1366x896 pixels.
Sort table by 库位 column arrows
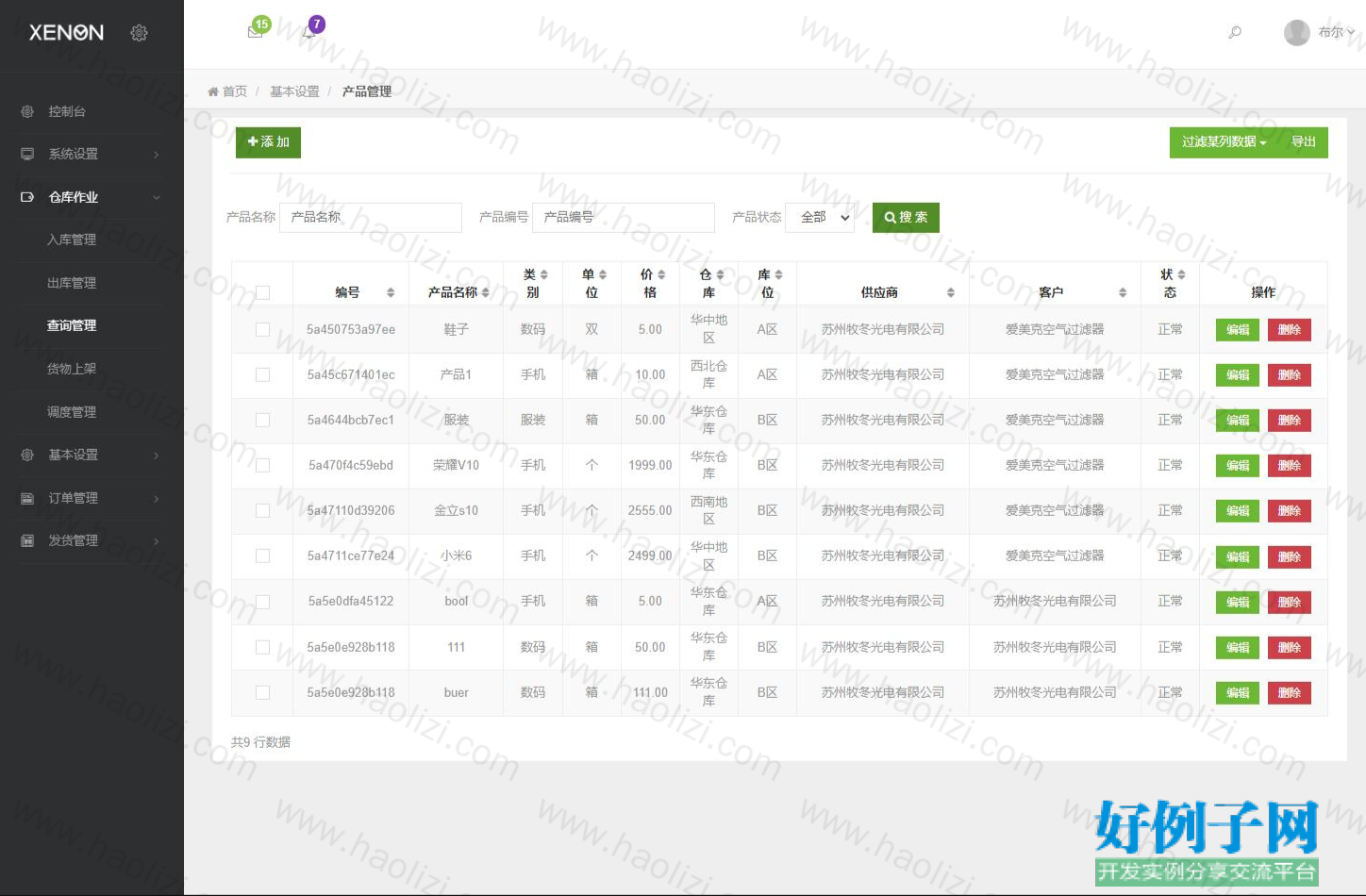[778, 274]
